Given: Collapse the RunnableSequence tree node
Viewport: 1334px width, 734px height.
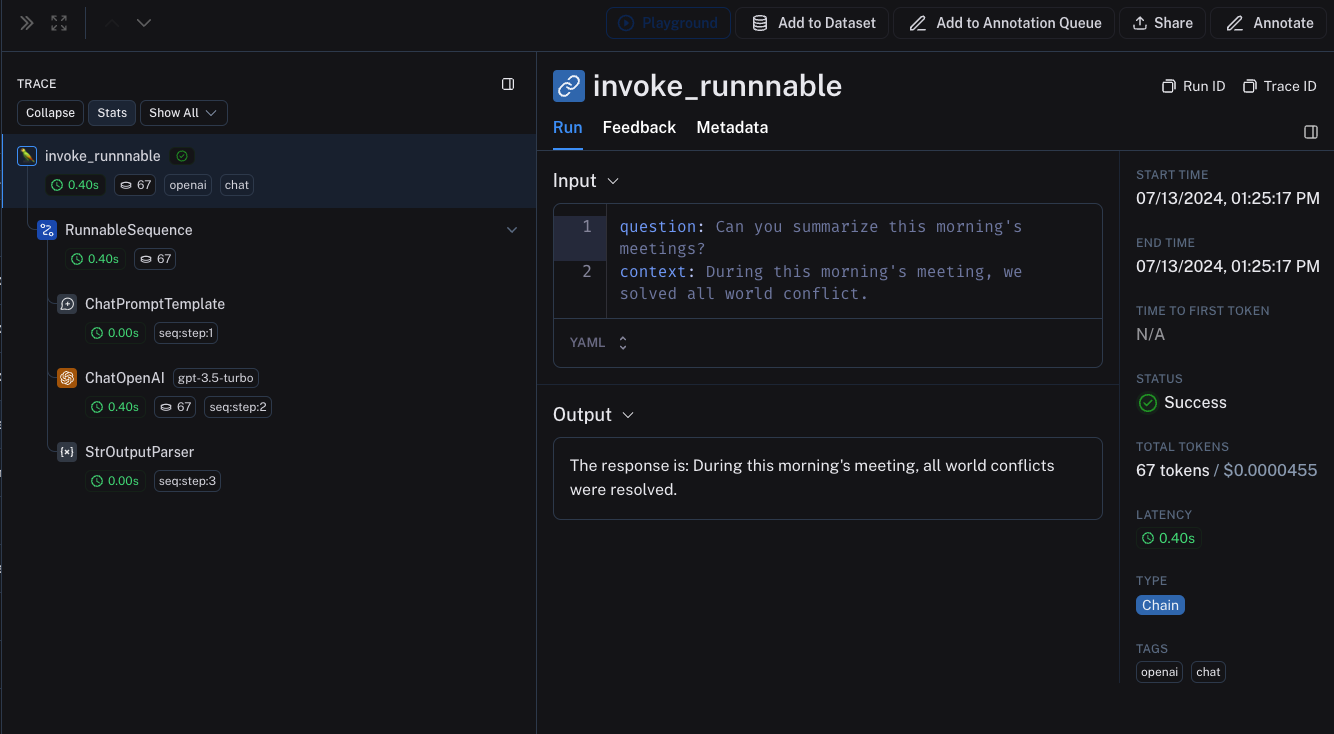Looking at the screenshot, I should (x=512, y=230).
